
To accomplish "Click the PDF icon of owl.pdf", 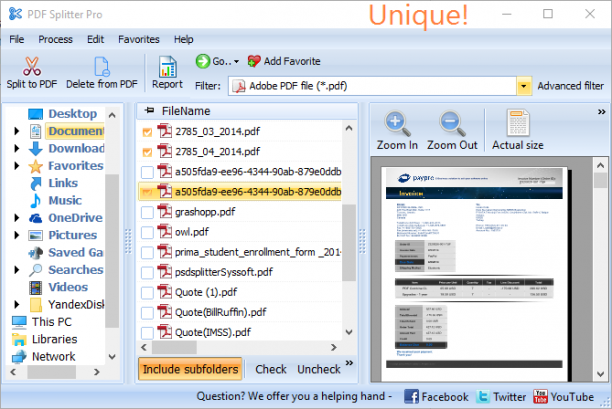I will coord(164,232).
